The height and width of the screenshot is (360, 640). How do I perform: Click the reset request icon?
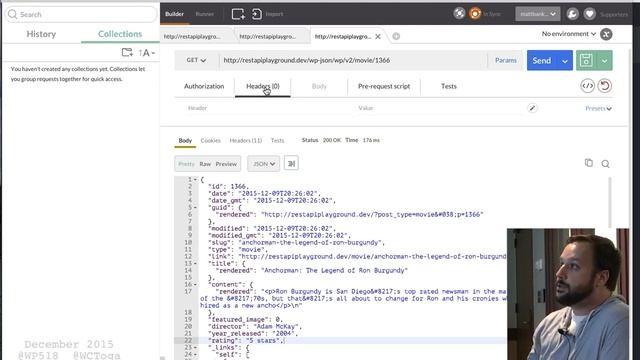click(604, 86)
